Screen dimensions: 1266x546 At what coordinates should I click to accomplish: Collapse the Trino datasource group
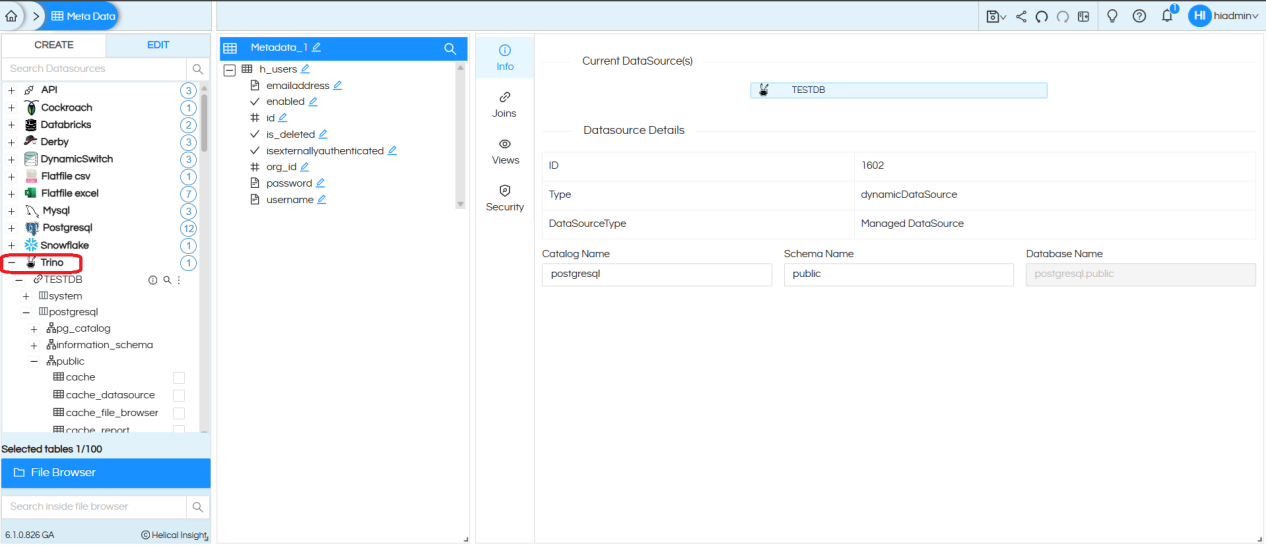point(12,263)
